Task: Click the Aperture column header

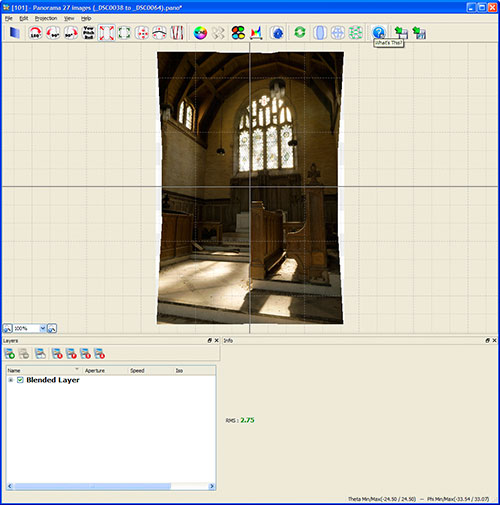Action: point(105,370)
